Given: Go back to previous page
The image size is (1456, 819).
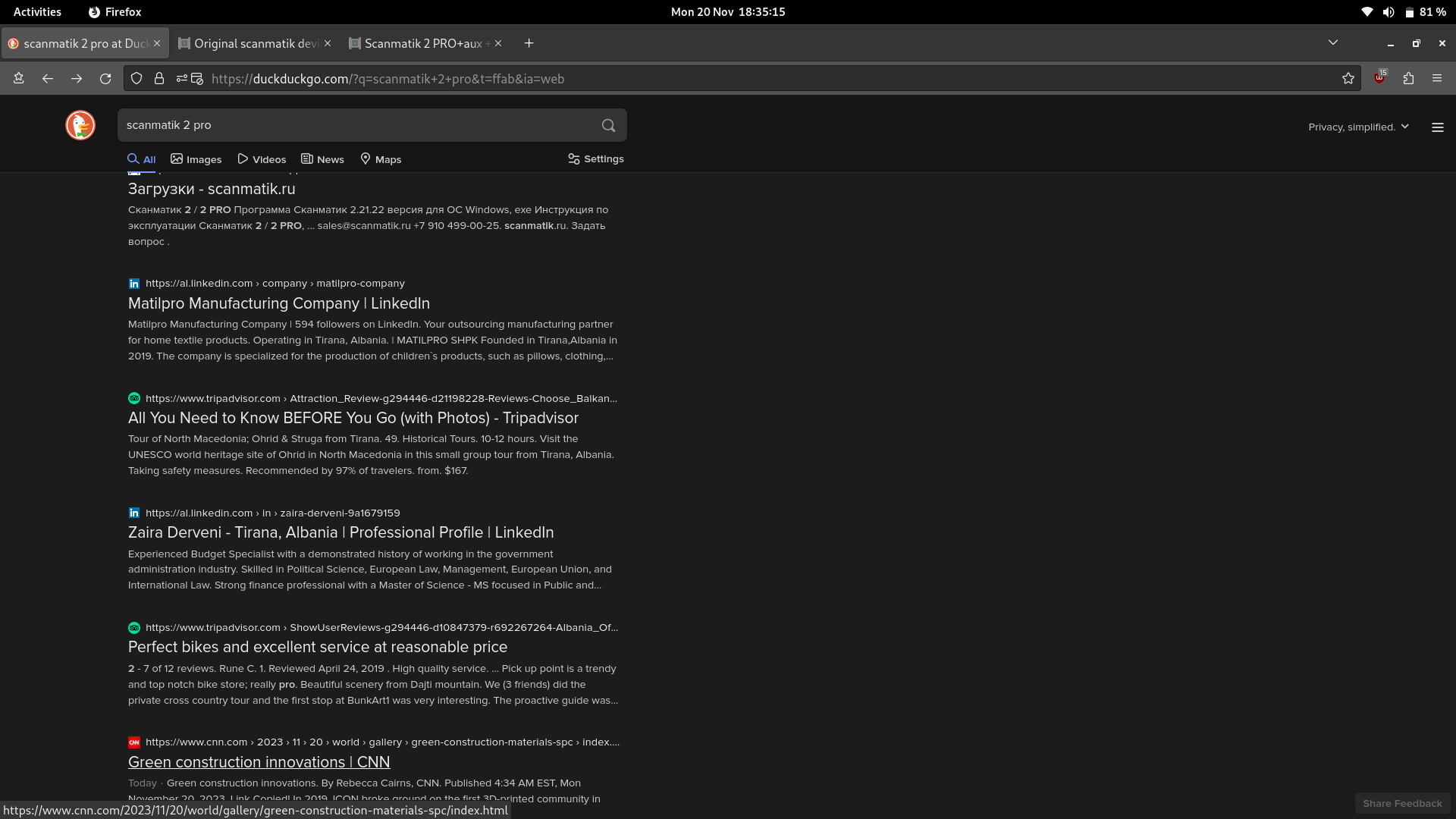Looking at the screenshot, I should [48, 79].
